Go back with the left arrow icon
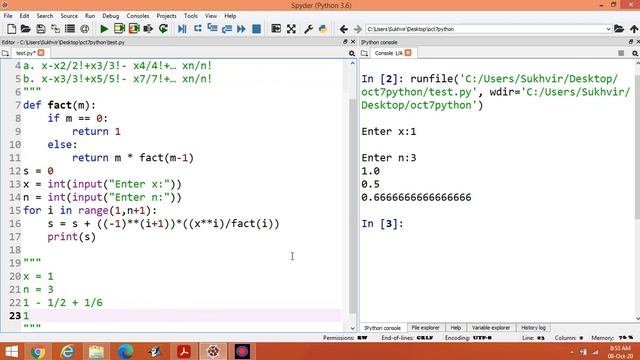 point(343,29)
